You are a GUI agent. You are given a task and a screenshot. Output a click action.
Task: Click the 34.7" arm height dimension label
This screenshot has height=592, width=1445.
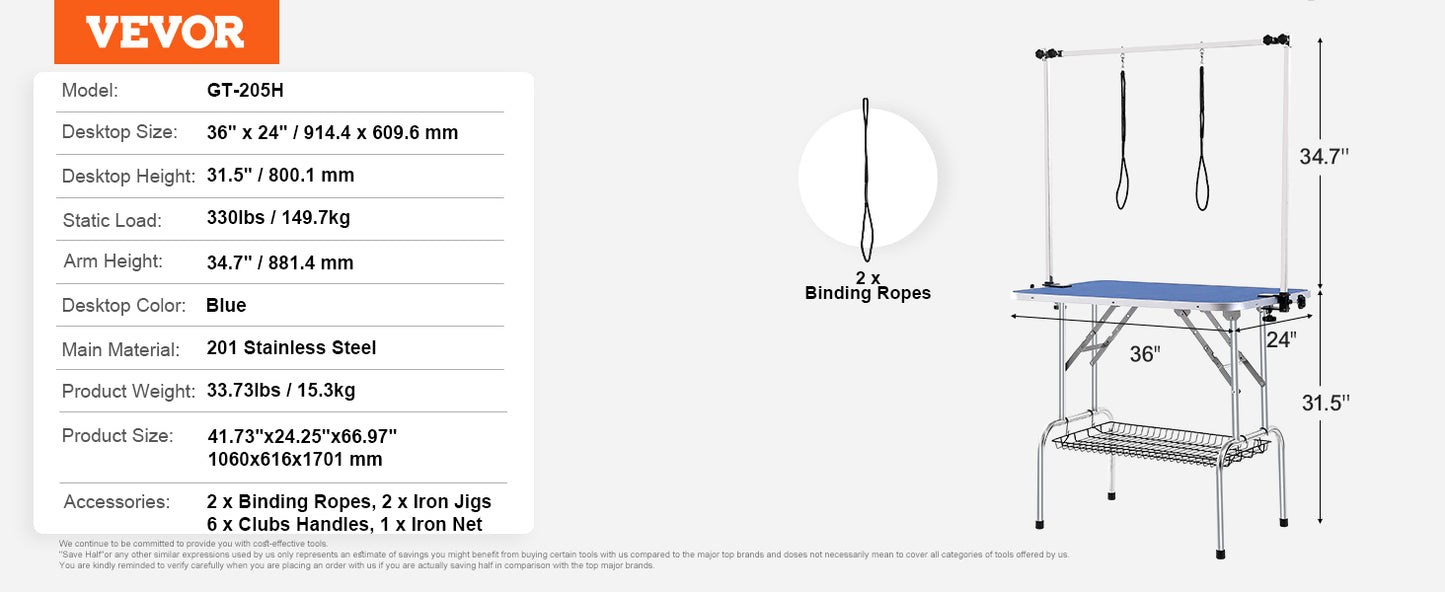pyautogui.click(x=1324, y=156)
